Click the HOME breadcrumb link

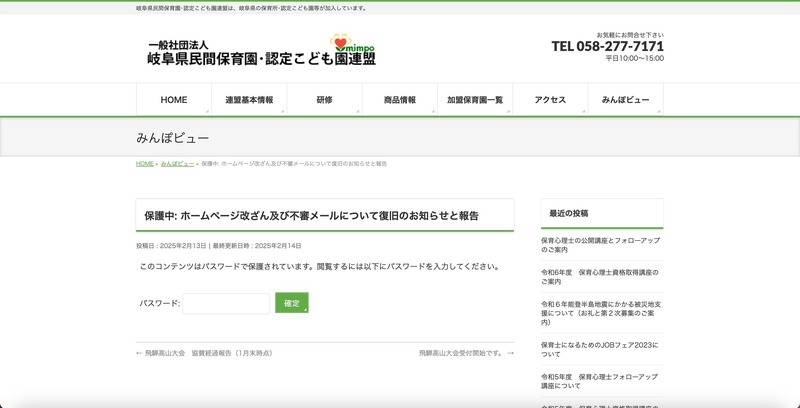145,163
